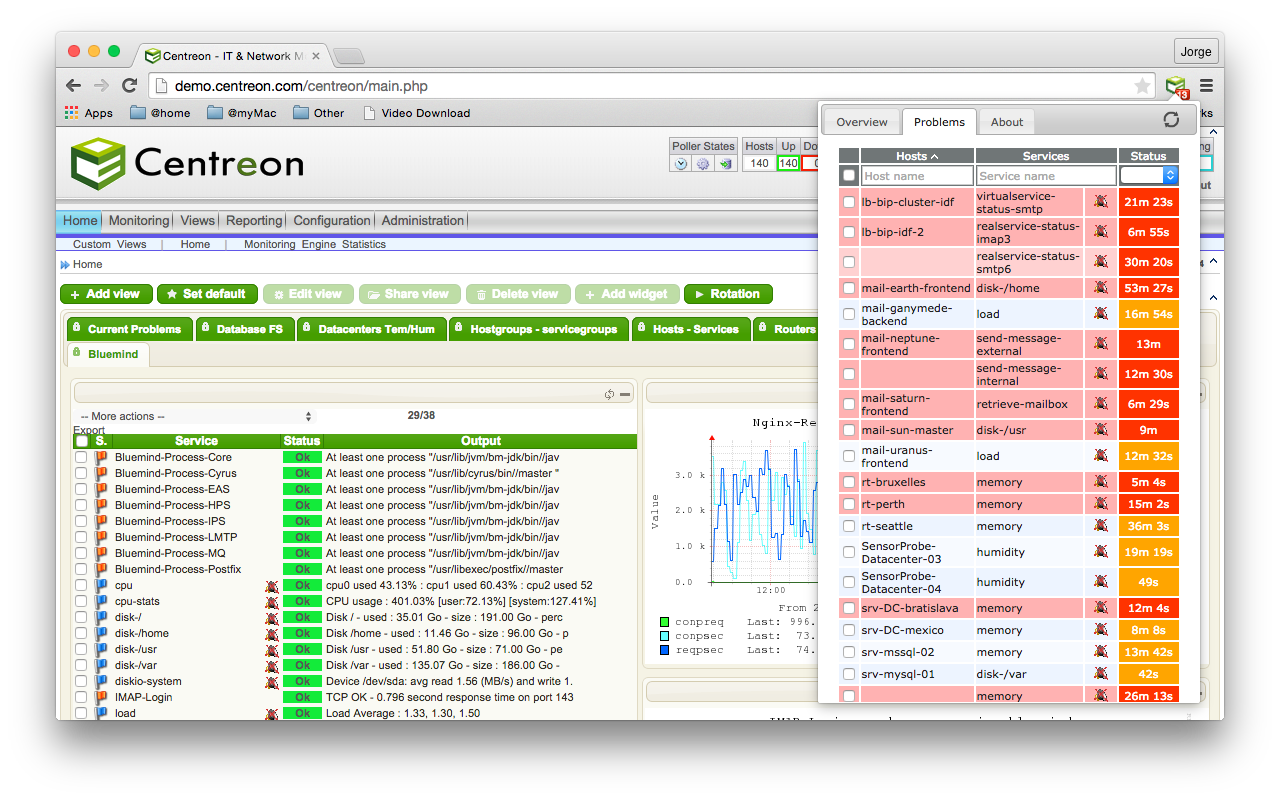Screen dimensions: 1280x800
Task: Click bug icon in mail-sun-master row
Action: pos(1100,430)
